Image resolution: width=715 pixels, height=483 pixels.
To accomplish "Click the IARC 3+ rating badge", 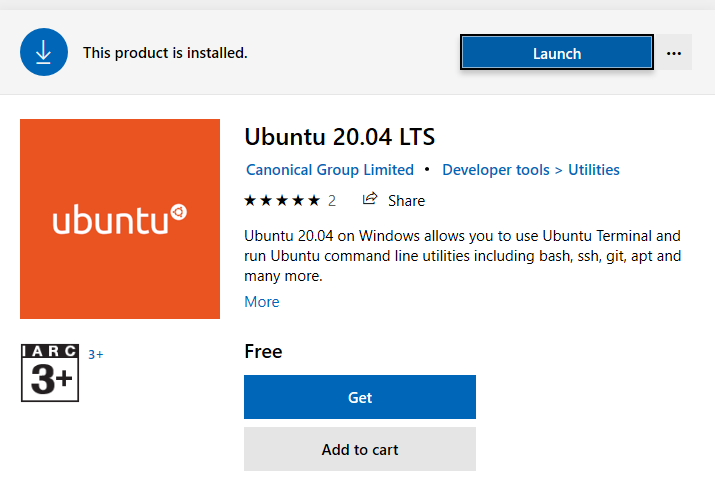I will pos(50,373).
